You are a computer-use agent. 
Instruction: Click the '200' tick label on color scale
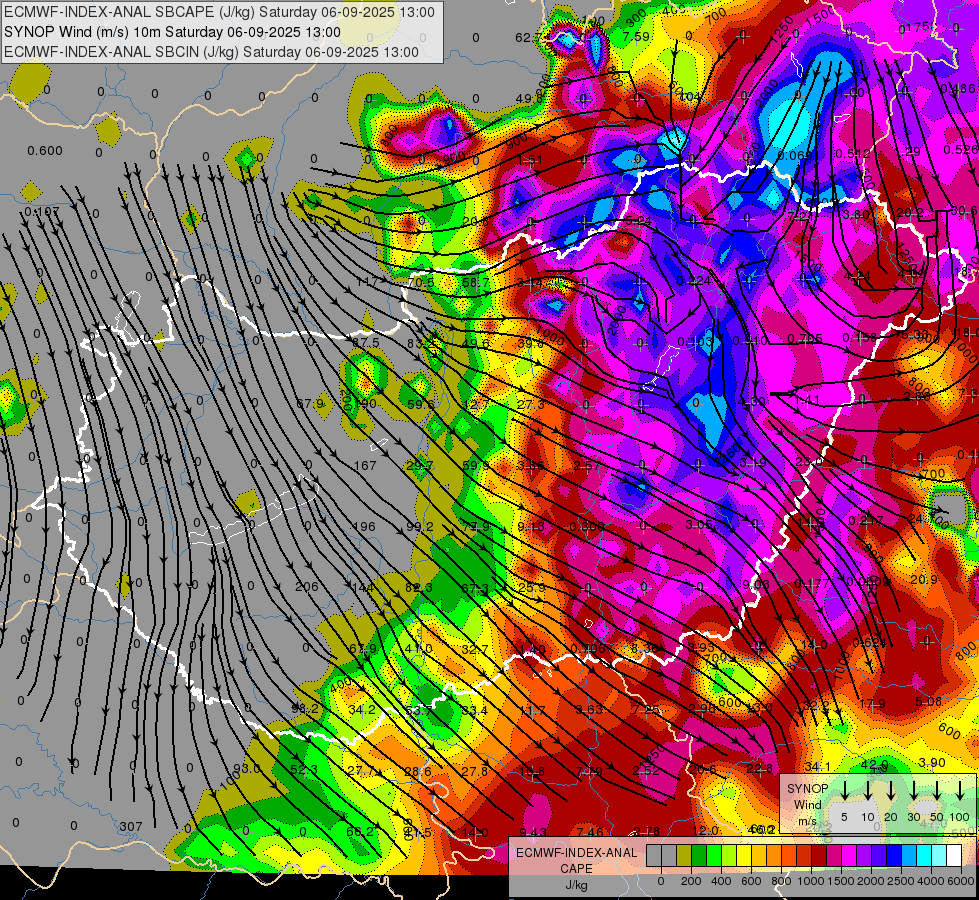pyautogui.click(x=691, y=881)
